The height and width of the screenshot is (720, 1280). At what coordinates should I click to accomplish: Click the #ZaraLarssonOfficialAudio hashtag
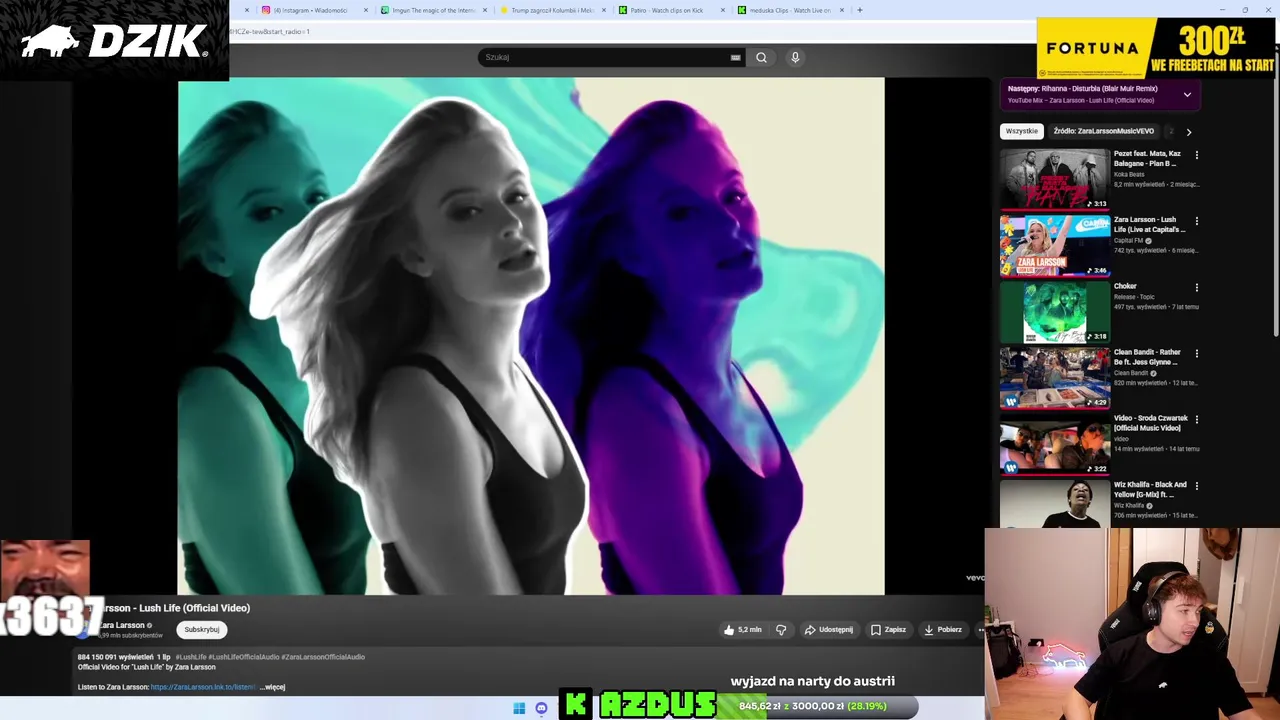pyautogui.click(x=323, y=657)
